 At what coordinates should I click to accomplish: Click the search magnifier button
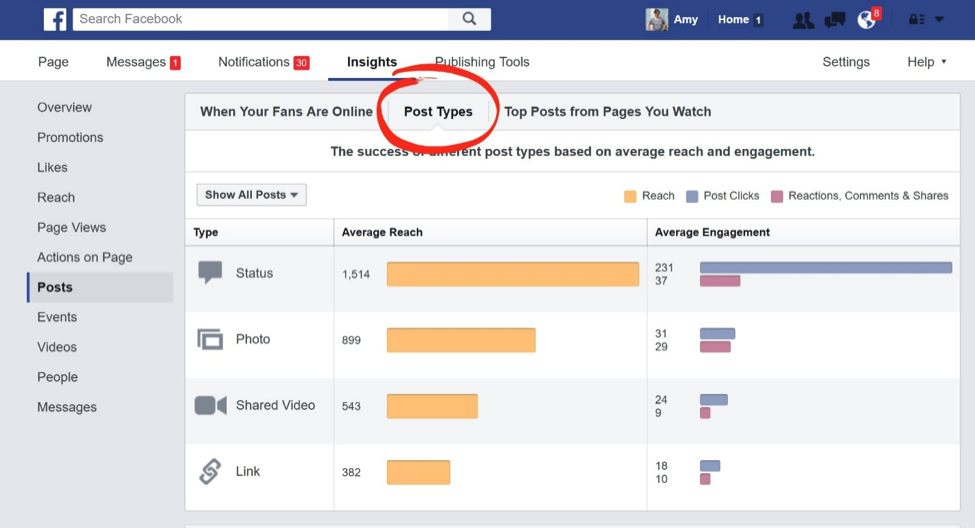[469, 19]
